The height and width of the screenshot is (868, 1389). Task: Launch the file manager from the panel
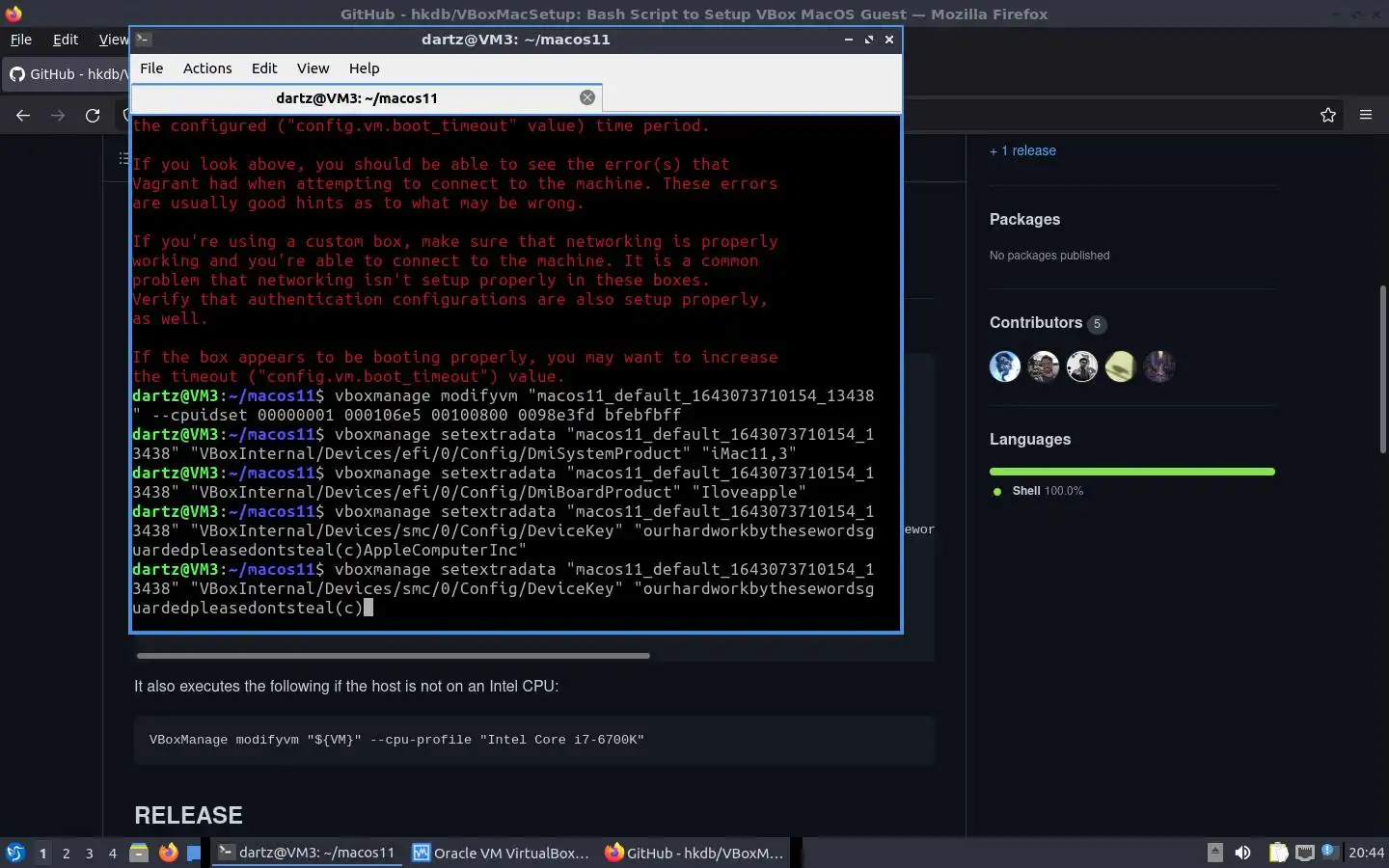[x=139, y=853]
